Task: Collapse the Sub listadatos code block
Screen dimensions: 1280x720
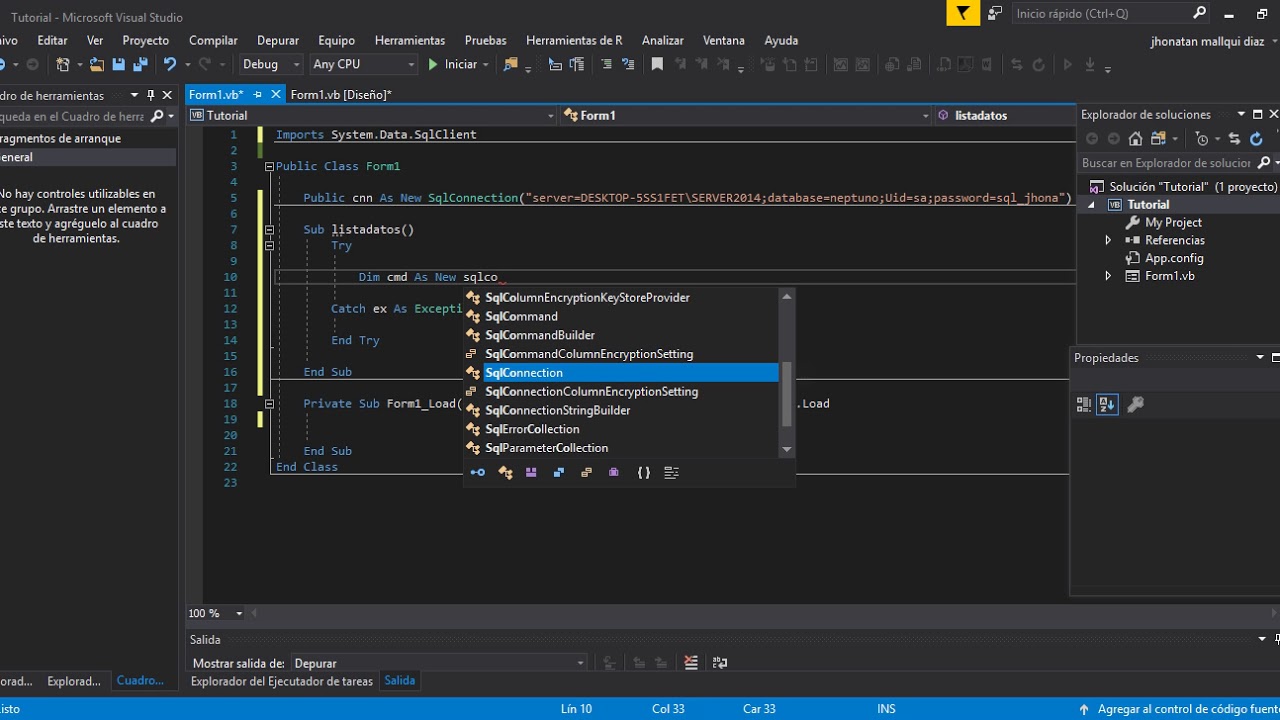Action: point(269,230)
